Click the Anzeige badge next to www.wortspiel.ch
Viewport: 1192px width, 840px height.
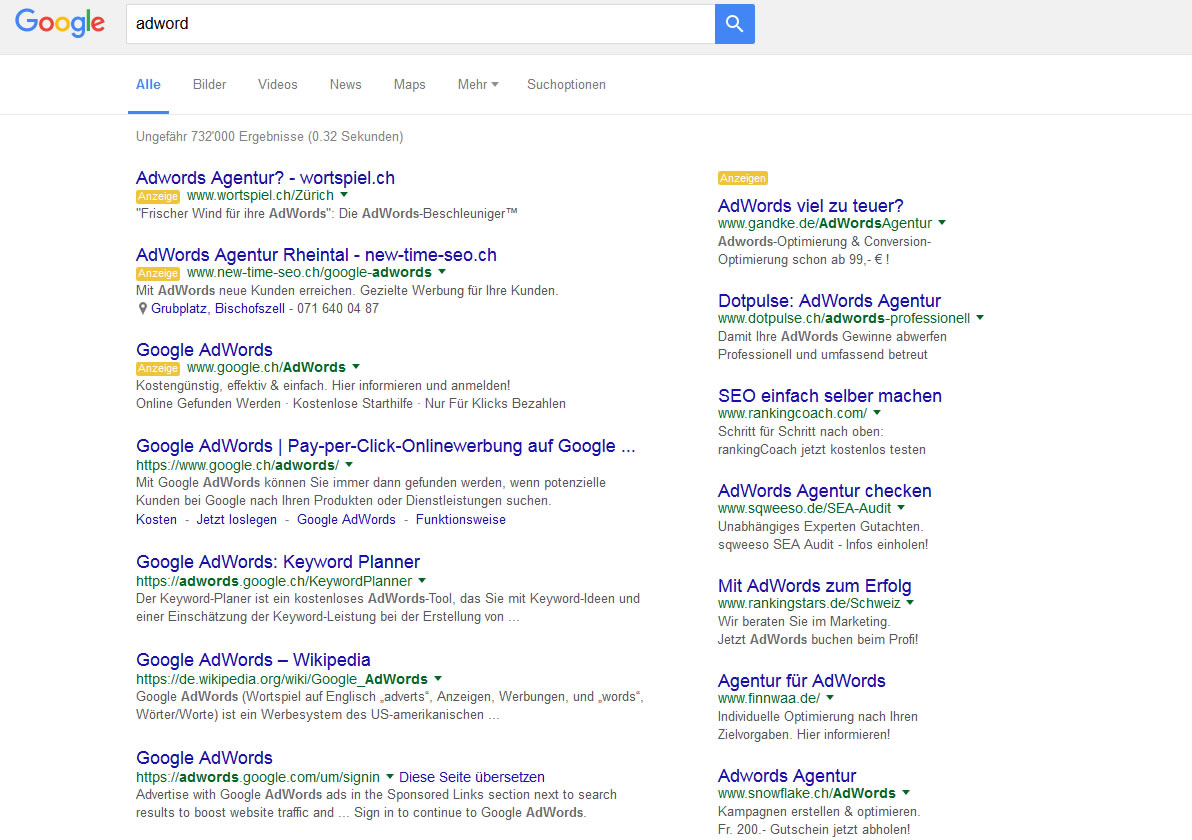[158, 196]
